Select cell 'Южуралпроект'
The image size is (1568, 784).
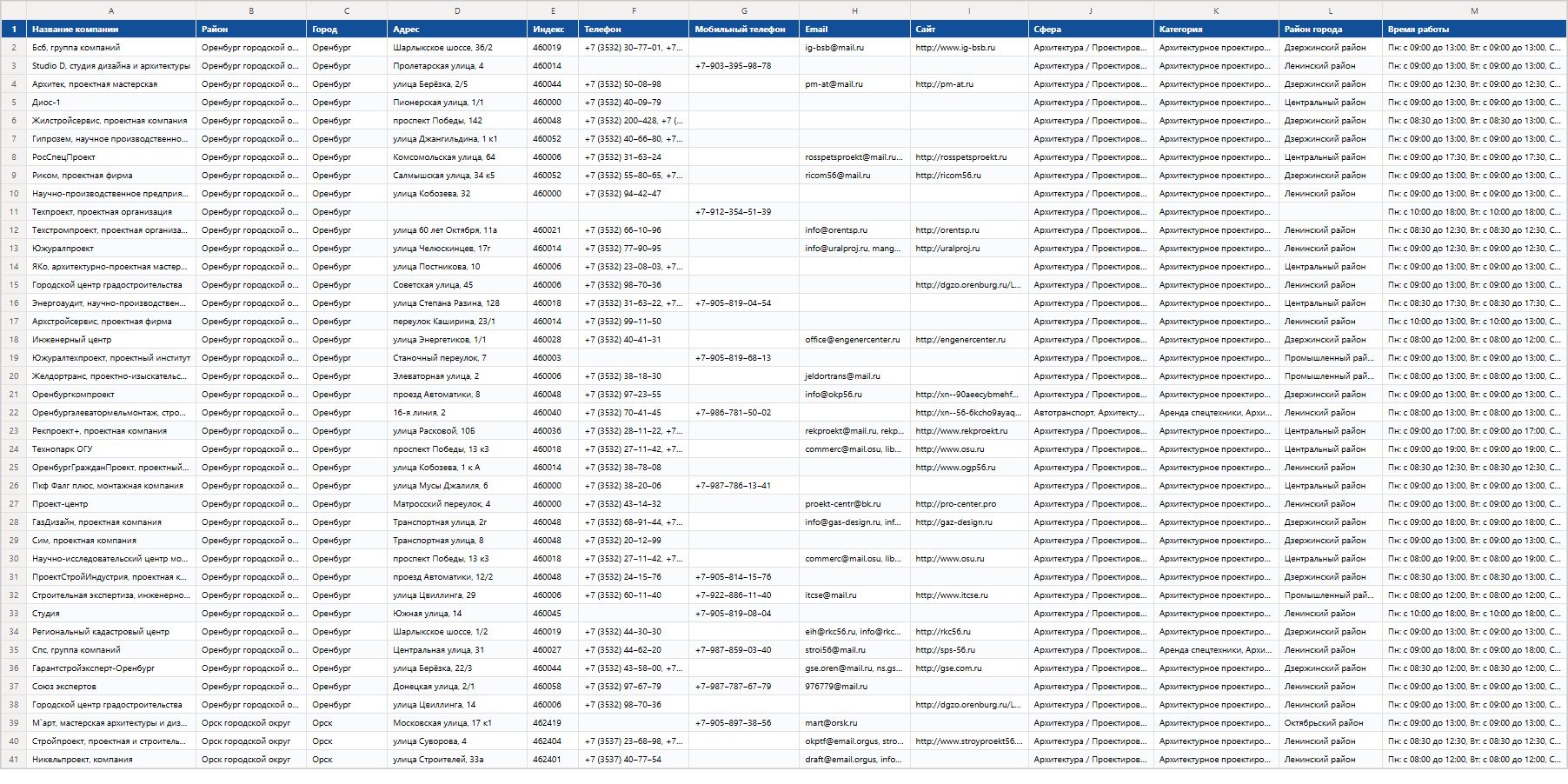111,249
